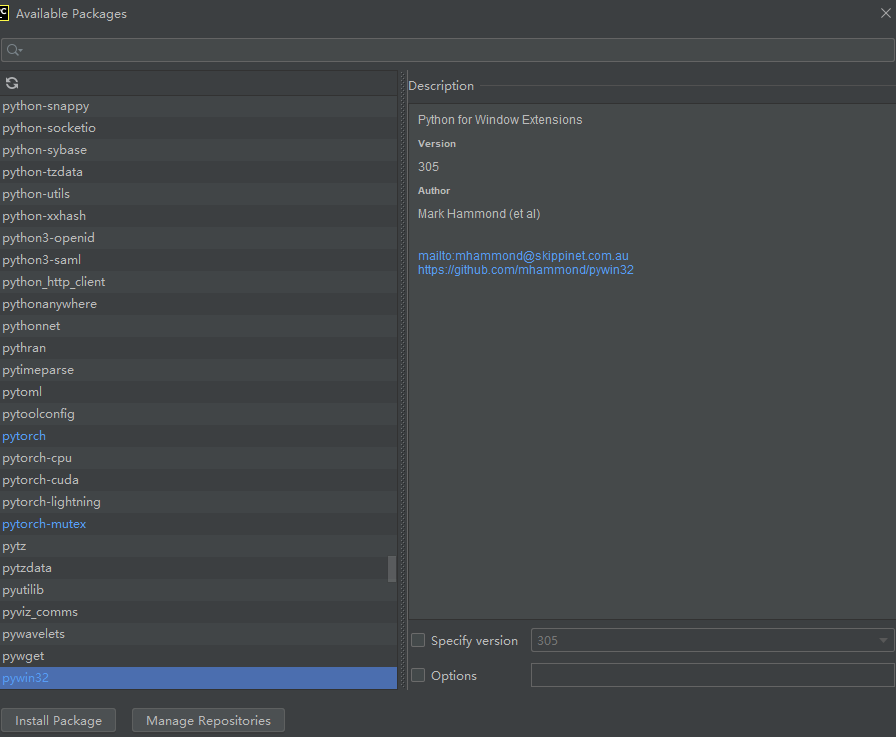Click the Manage Repositories button
The height and width of the screenshot is (737, 896).
pyautogui.click(x=208, y=720)
